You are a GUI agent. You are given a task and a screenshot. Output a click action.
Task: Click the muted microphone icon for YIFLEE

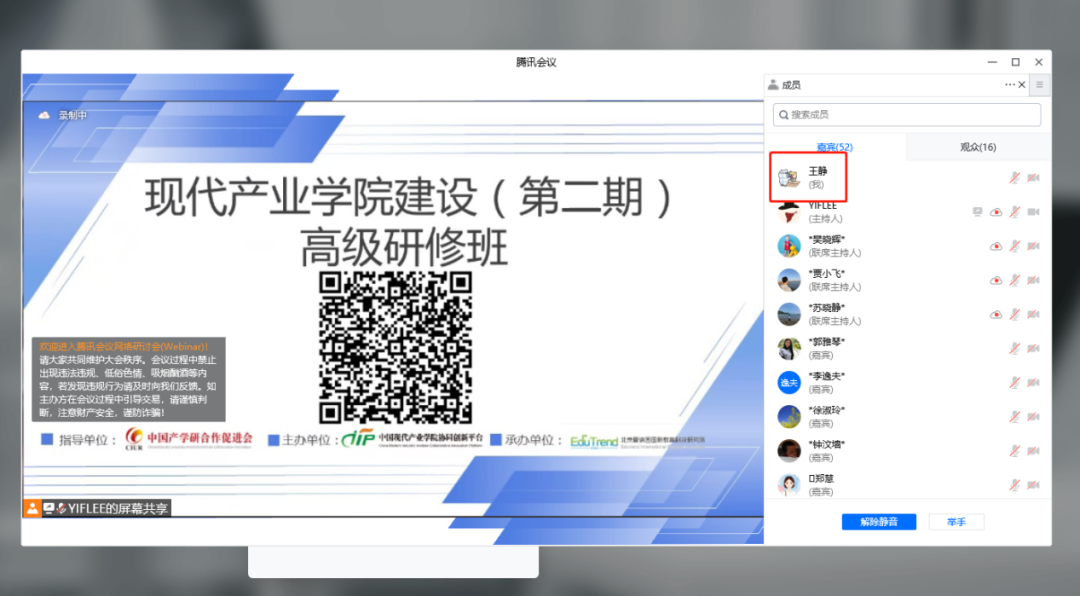pyautogui.click(x=1015, y=212)
